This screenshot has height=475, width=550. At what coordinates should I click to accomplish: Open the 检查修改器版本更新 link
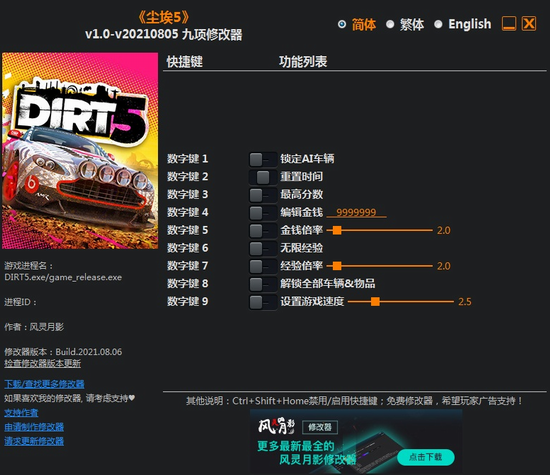[42, 363]
